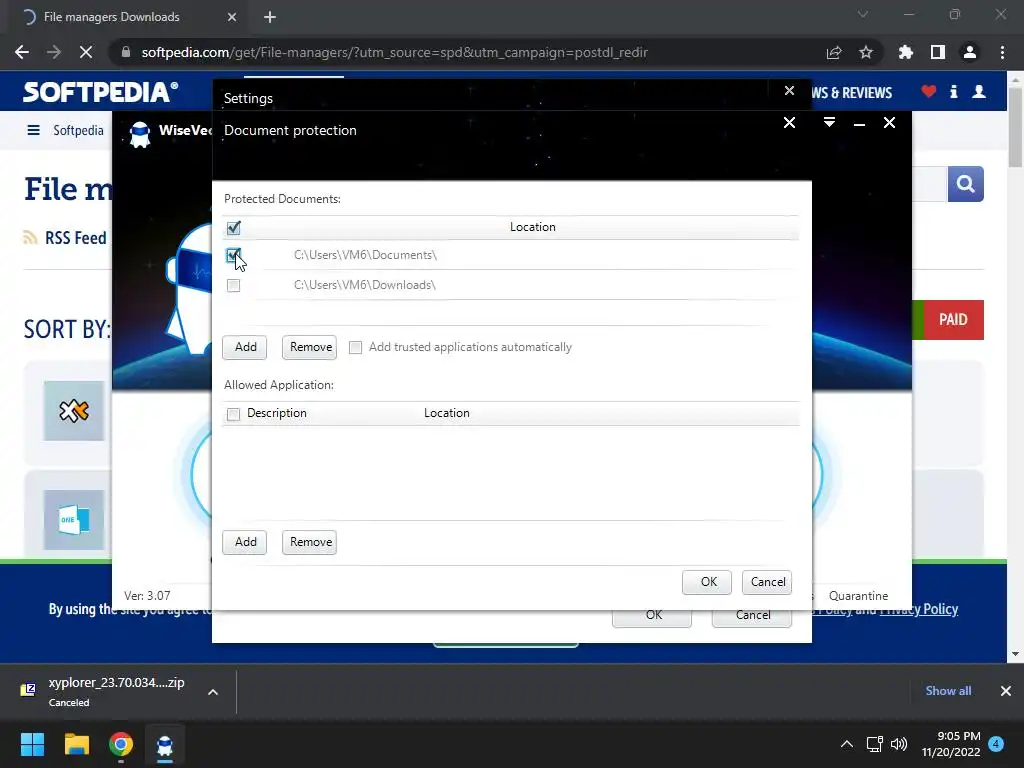The width and height of the screenshot is (1024, 768).
Task: Show all downloads
Action: coord(948,691)
